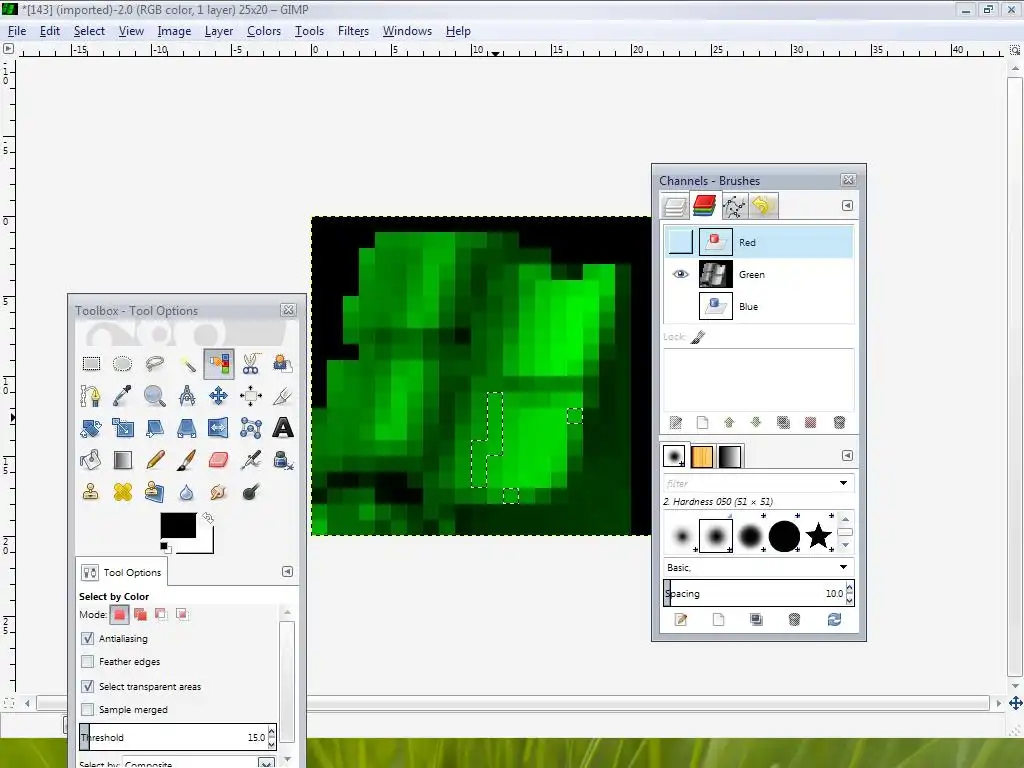Select the Heal tool
The width and height of the screenshot is (1024, 768).
(x=122, y=492)
